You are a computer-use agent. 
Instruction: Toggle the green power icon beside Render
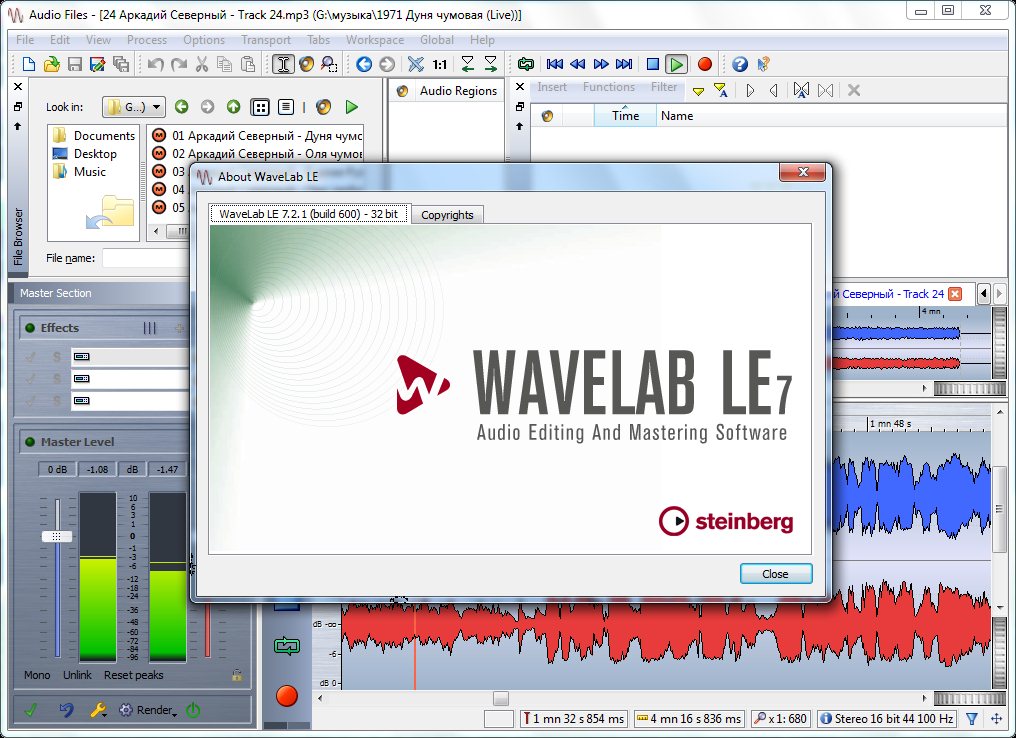pos(193,710)
